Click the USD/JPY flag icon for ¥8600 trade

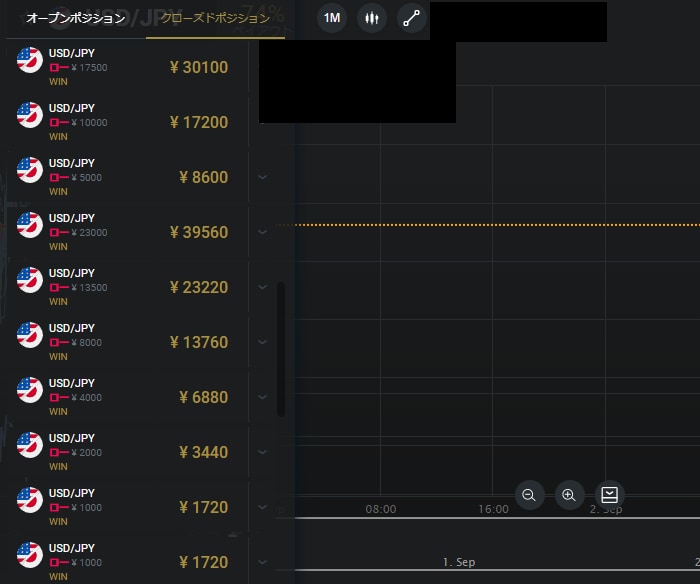coord(30,170)
